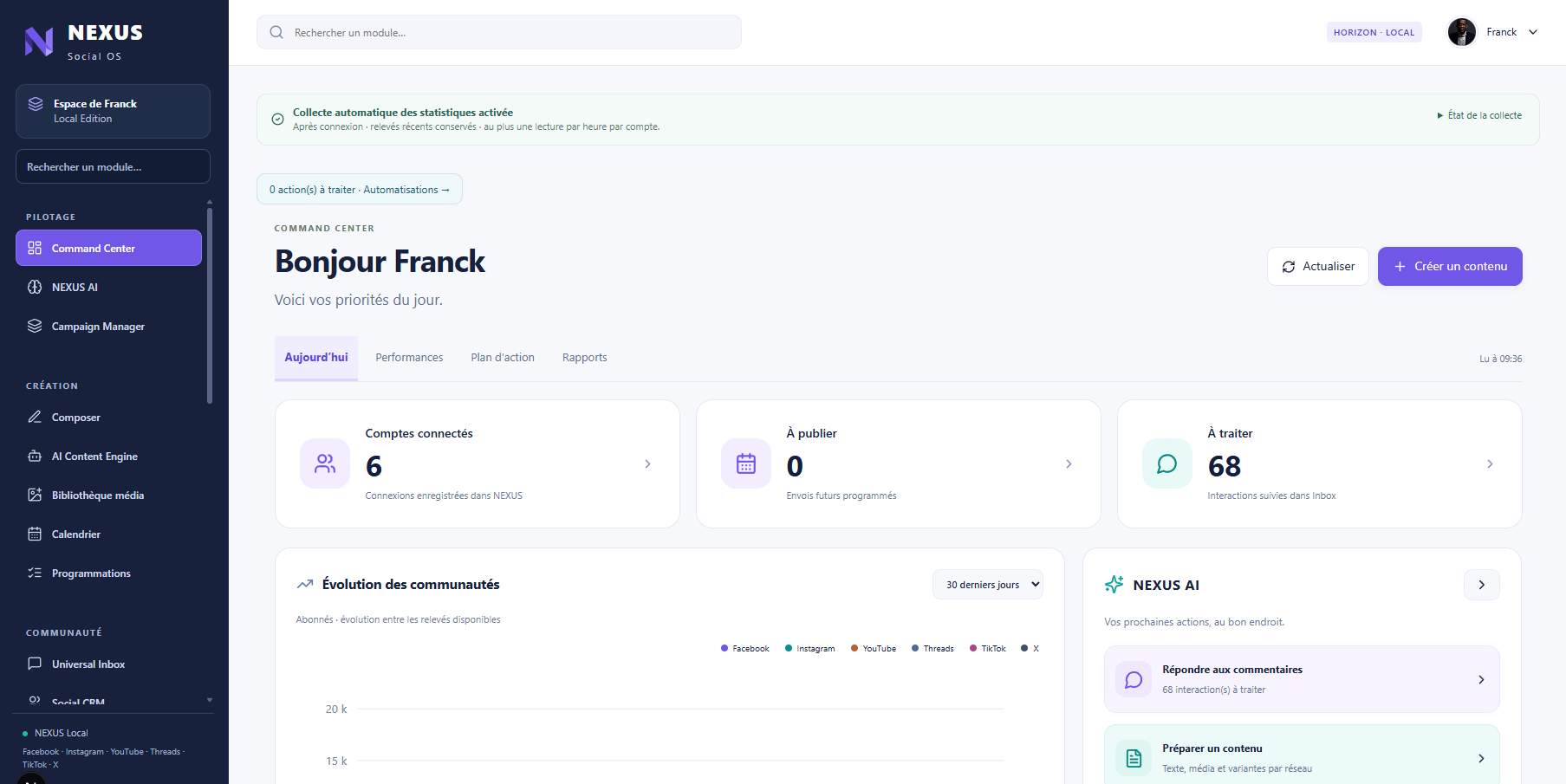Click the Créer un contenu button
The width and height of the screenshot is (1566, 784).
pyautogui.click(x=1450, y=267)
